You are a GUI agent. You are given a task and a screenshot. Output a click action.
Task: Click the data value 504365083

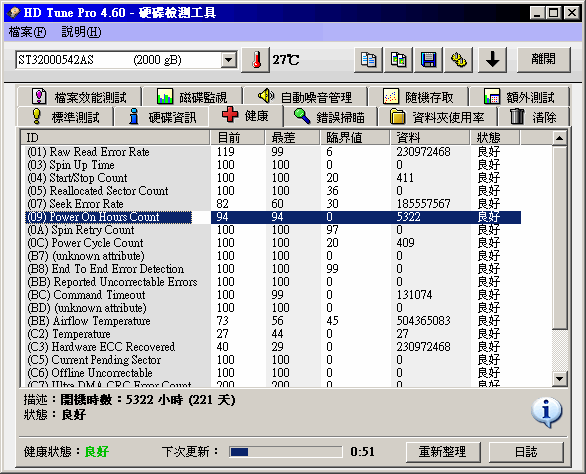[423, 321]
